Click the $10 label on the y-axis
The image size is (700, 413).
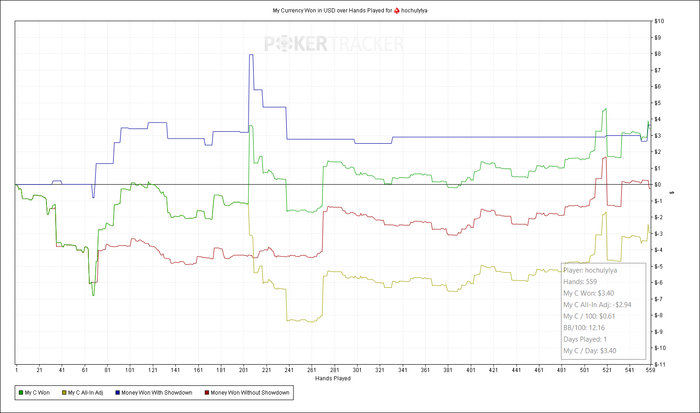coord(659,21)
